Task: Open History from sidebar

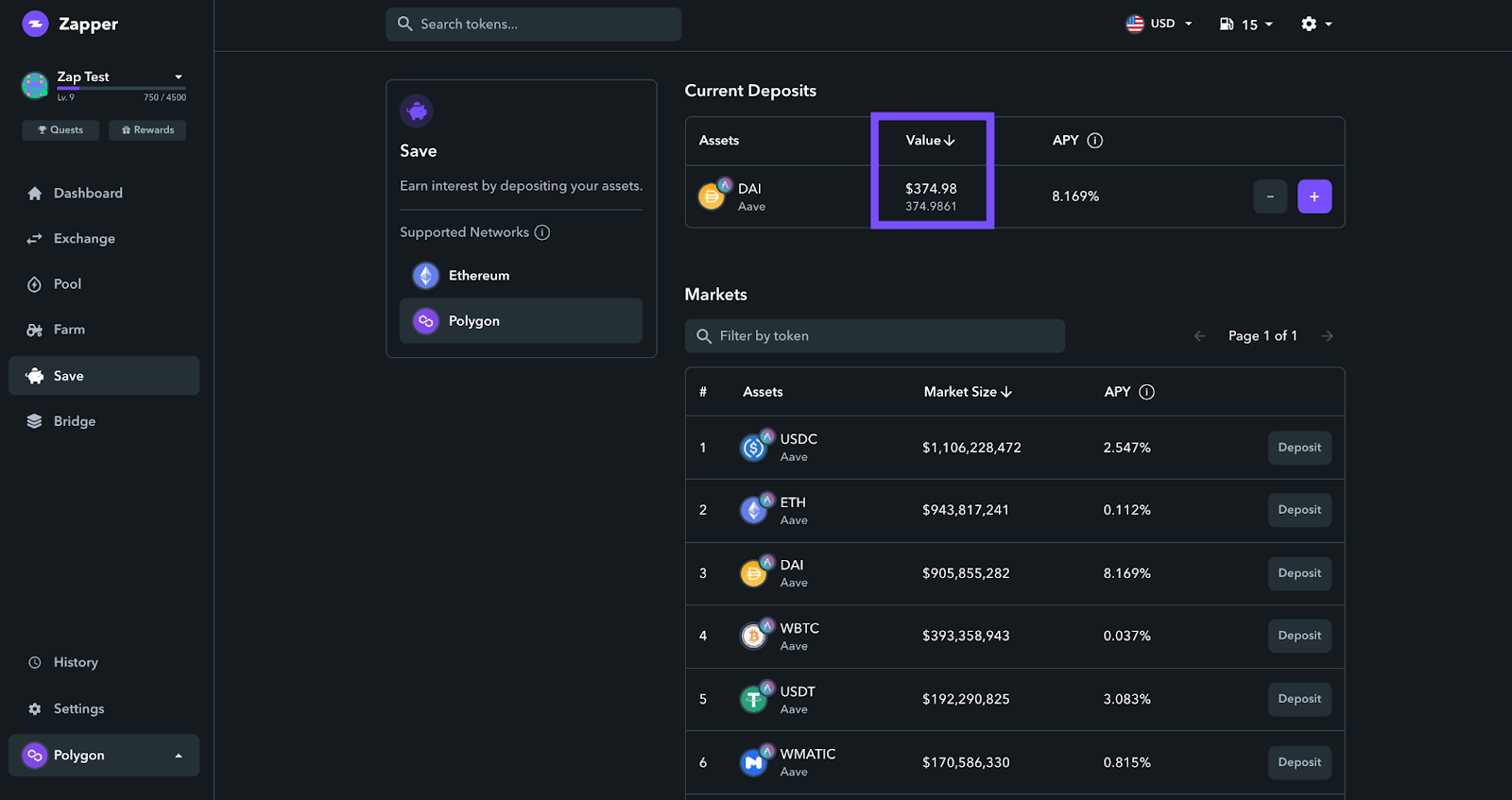Action: coord(104,662)
